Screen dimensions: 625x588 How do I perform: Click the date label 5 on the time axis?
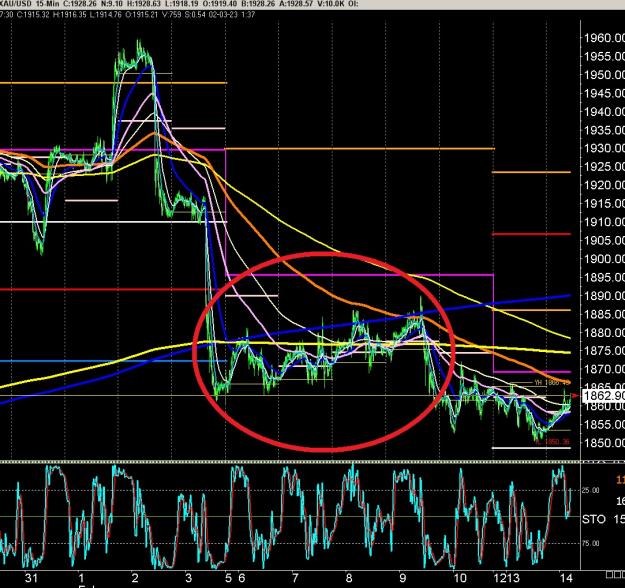228,578
